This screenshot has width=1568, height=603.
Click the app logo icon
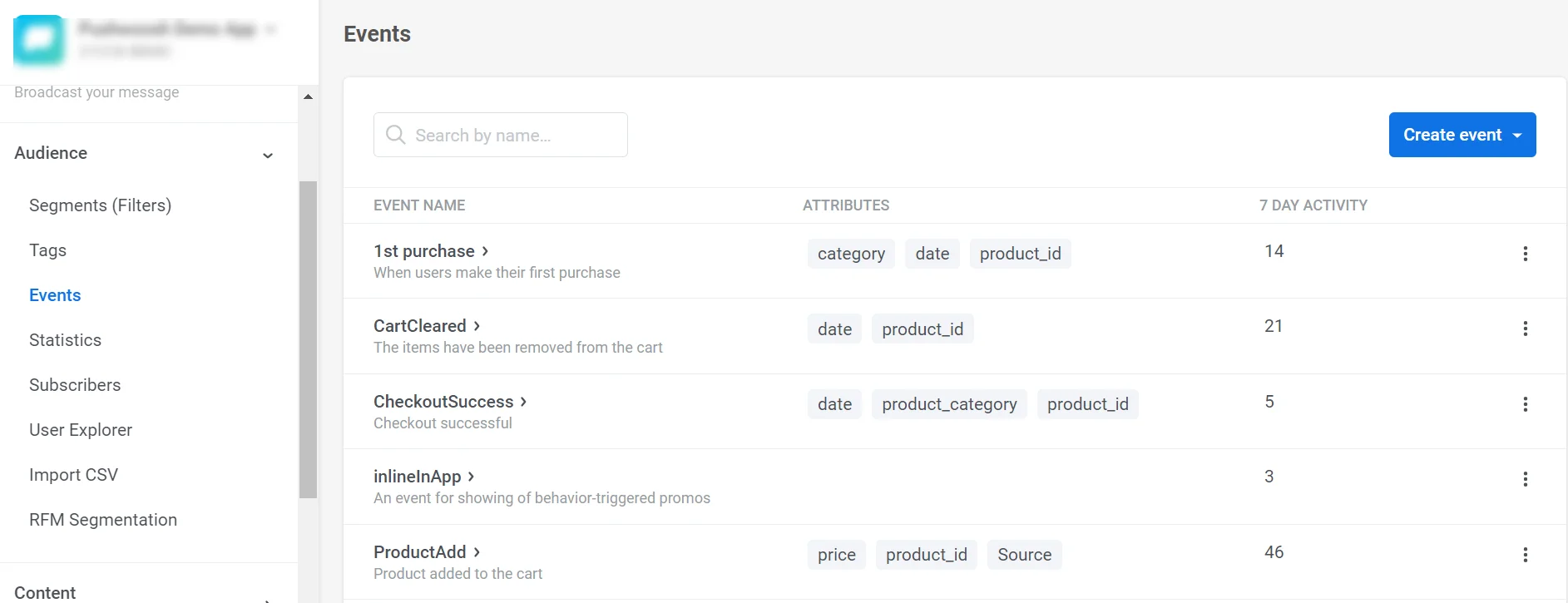click(39, 39)
